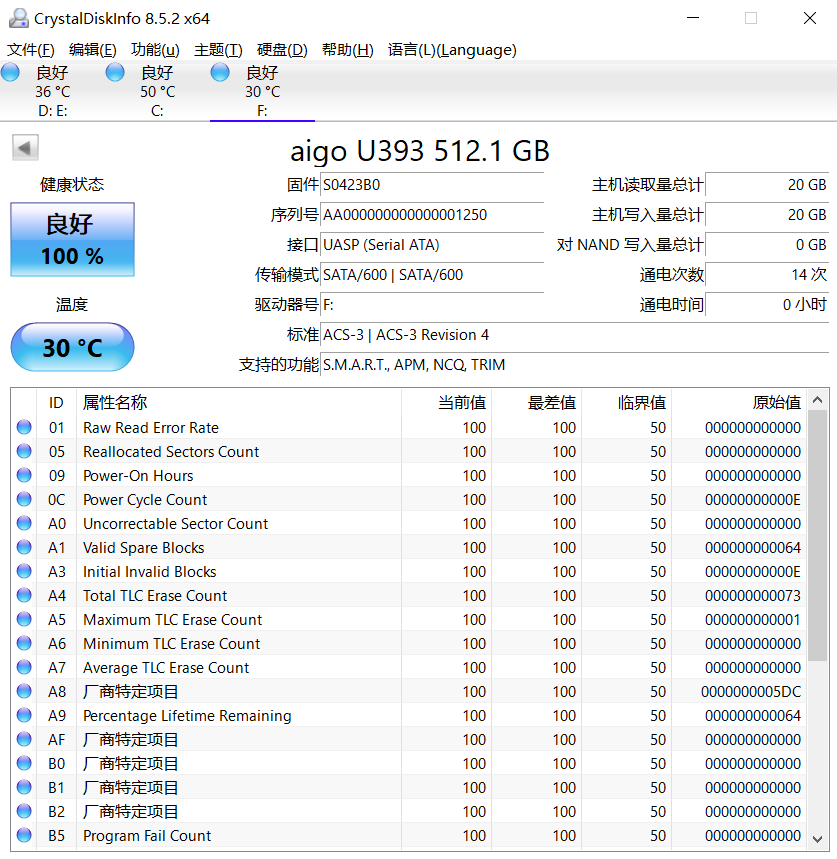Open the 语言(L)(Language) menu
The width and height of the screenshot is (837, 859).
tap(452, 50)
